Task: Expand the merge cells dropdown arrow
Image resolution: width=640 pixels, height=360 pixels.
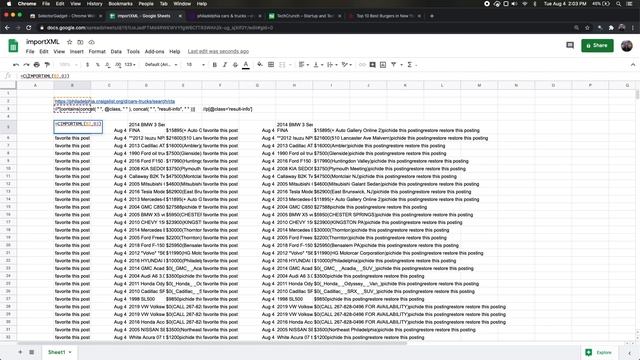Action: (290, 64)
